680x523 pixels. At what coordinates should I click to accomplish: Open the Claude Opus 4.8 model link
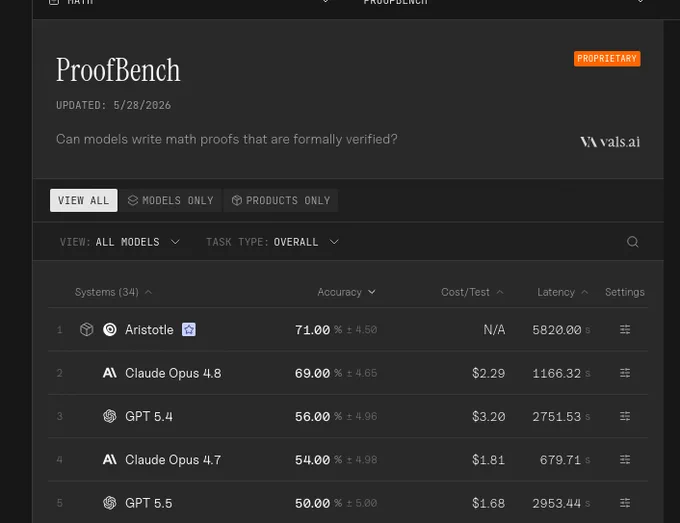pos(173,373)
